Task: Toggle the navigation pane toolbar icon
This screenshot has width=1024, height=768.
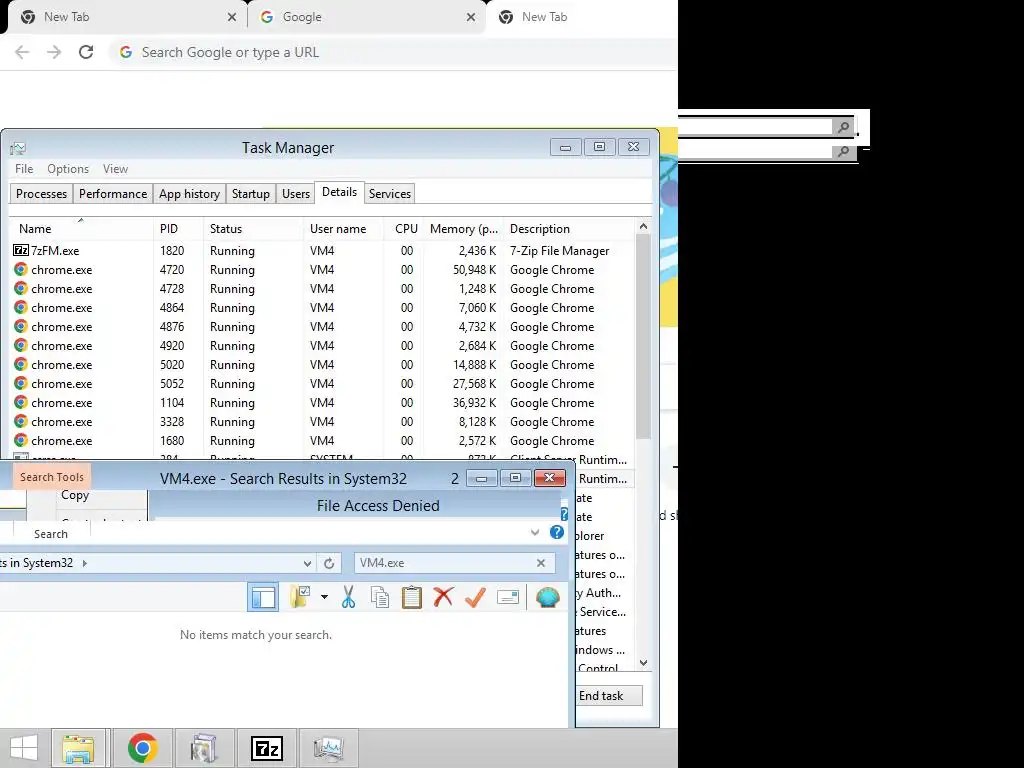Action: pos(263,597)
